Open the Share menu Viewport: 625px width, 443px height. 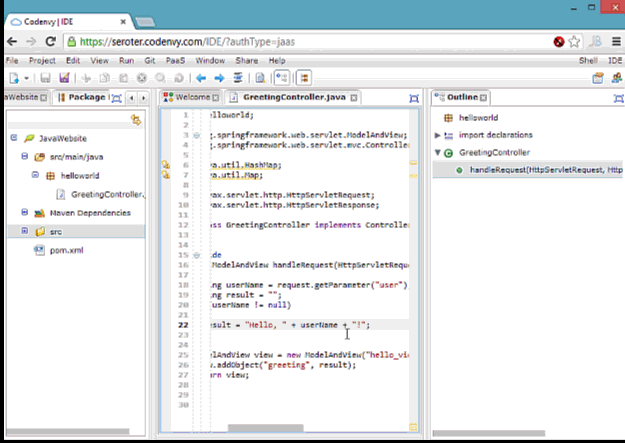click(247, 61)
